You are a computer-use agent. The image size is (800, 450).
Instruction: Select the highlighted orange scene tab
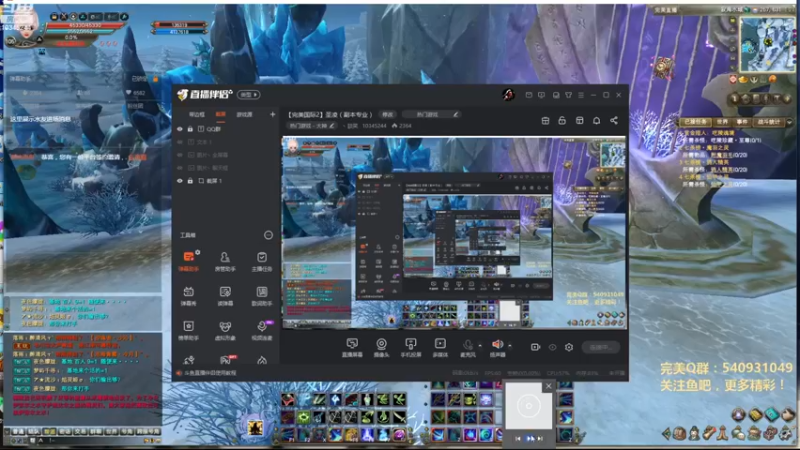220,114
